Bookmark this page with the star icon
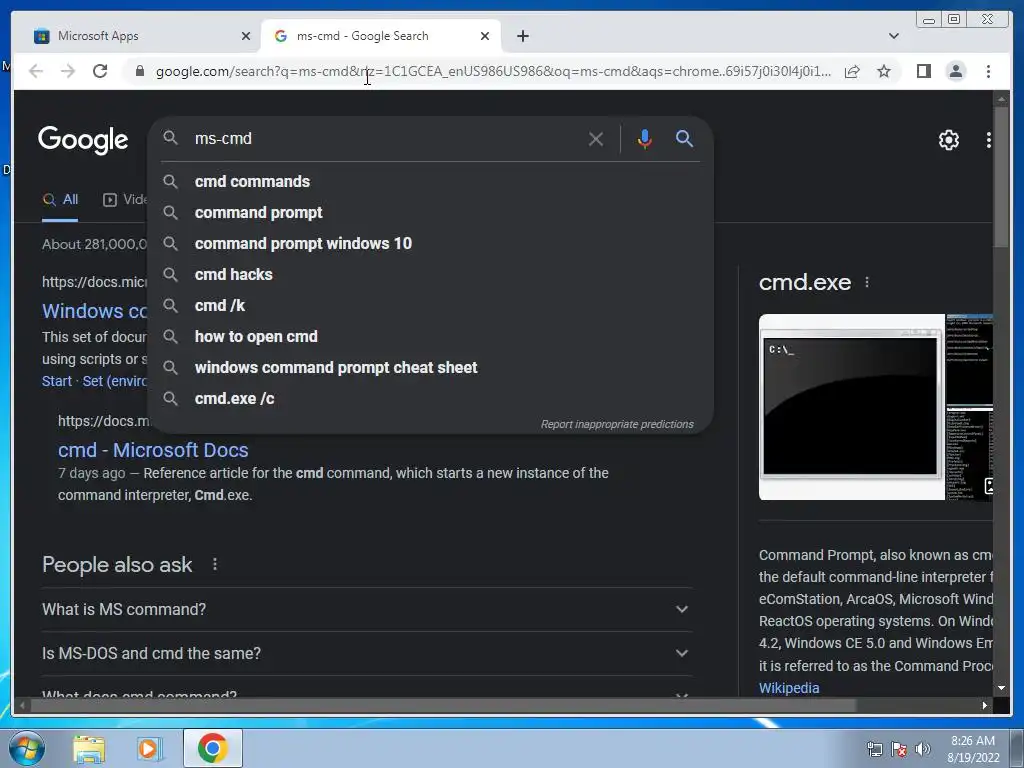Screen dimensions: 1024x768 884,71
